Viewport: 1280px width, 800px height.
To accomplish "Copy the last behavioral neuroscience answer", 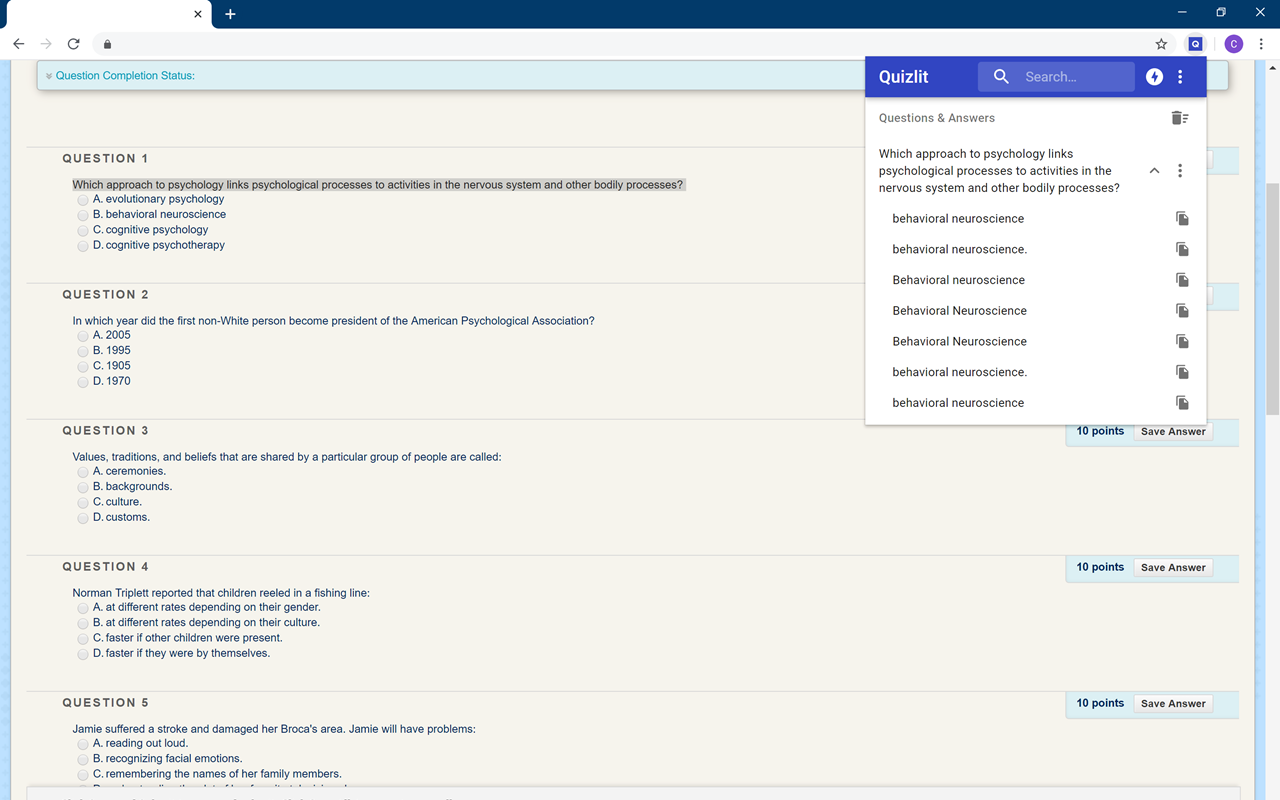I will click(1182, 402).
